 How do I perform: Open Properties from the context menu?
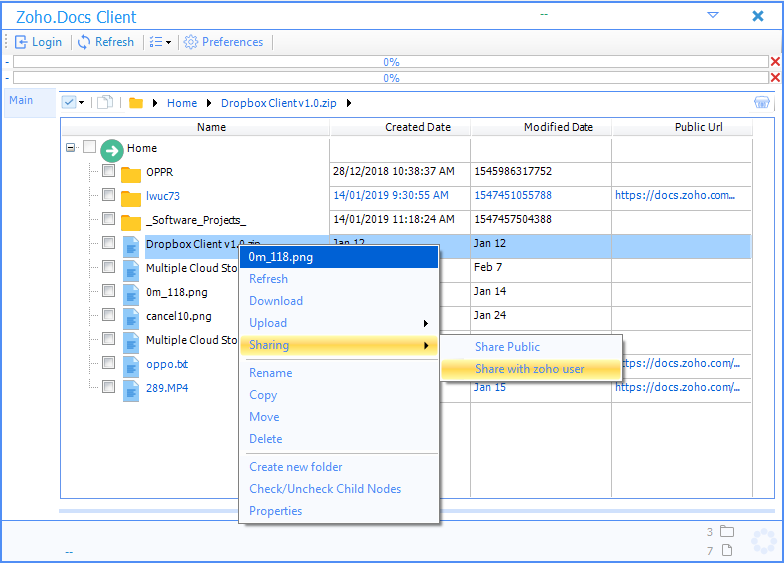coord(339,511)
